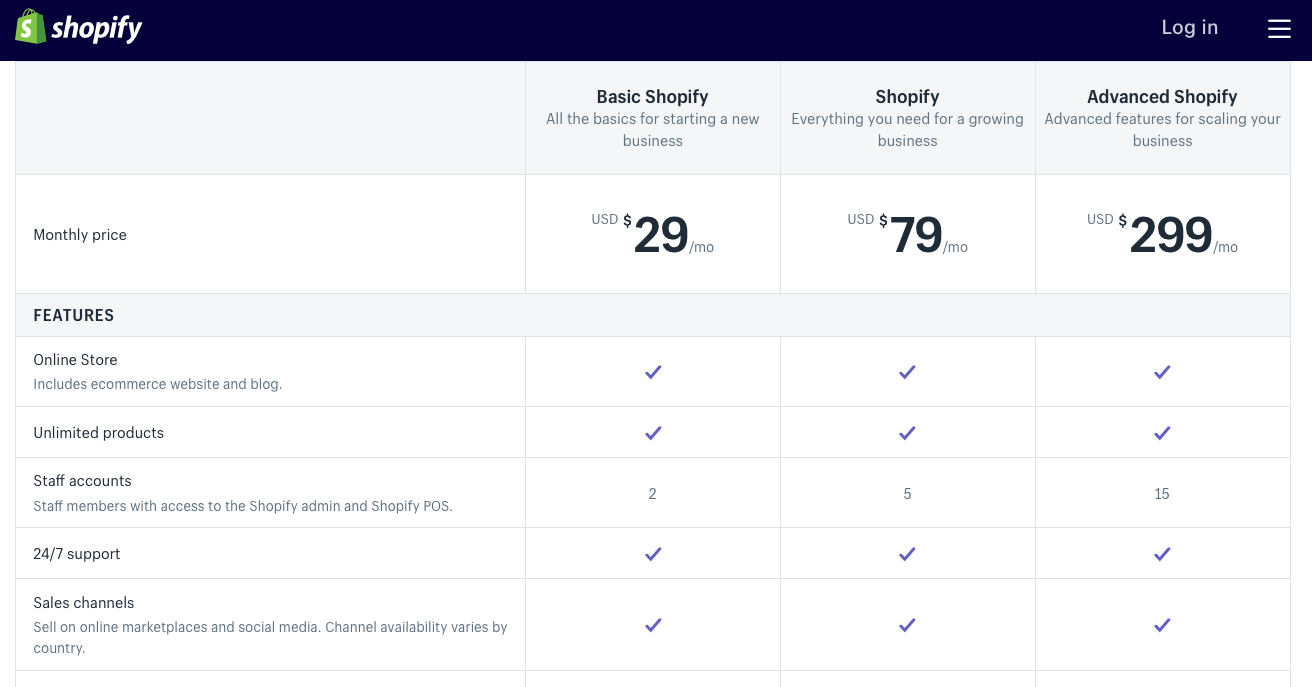Click the Online Store checkmark under Advanced Shopify
This screenshot has width=1312, height=687.
coord(1162,371)
